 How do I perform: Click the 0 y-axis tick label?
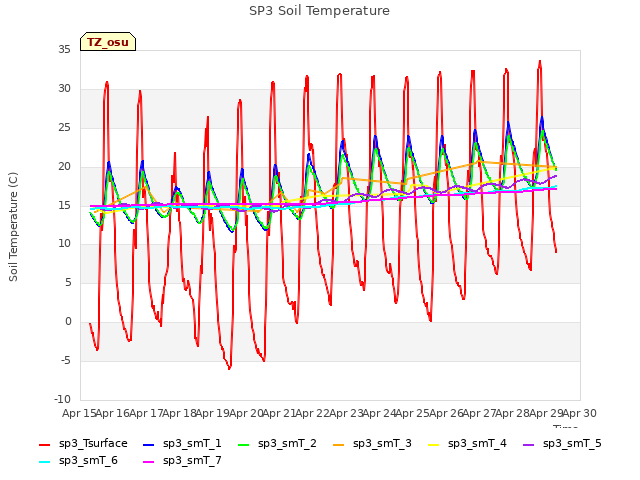(68, 322)
